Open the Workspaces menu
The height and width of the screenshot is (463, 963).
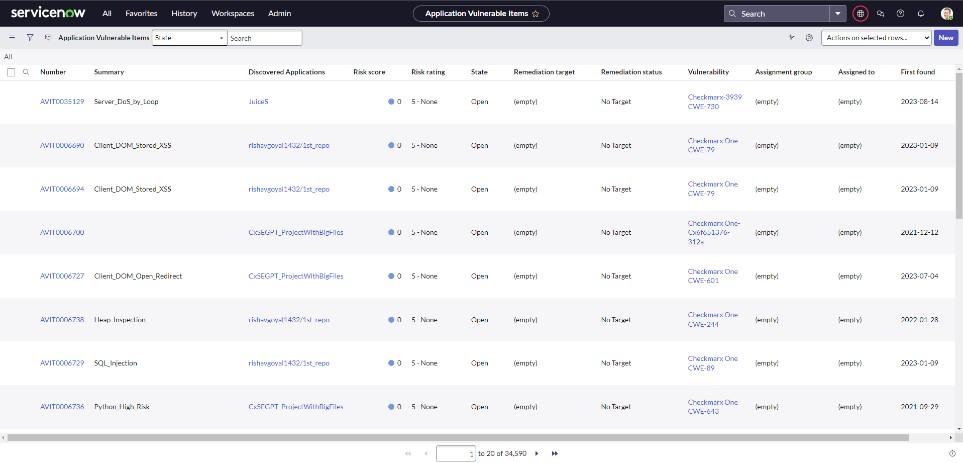[233, 14]
